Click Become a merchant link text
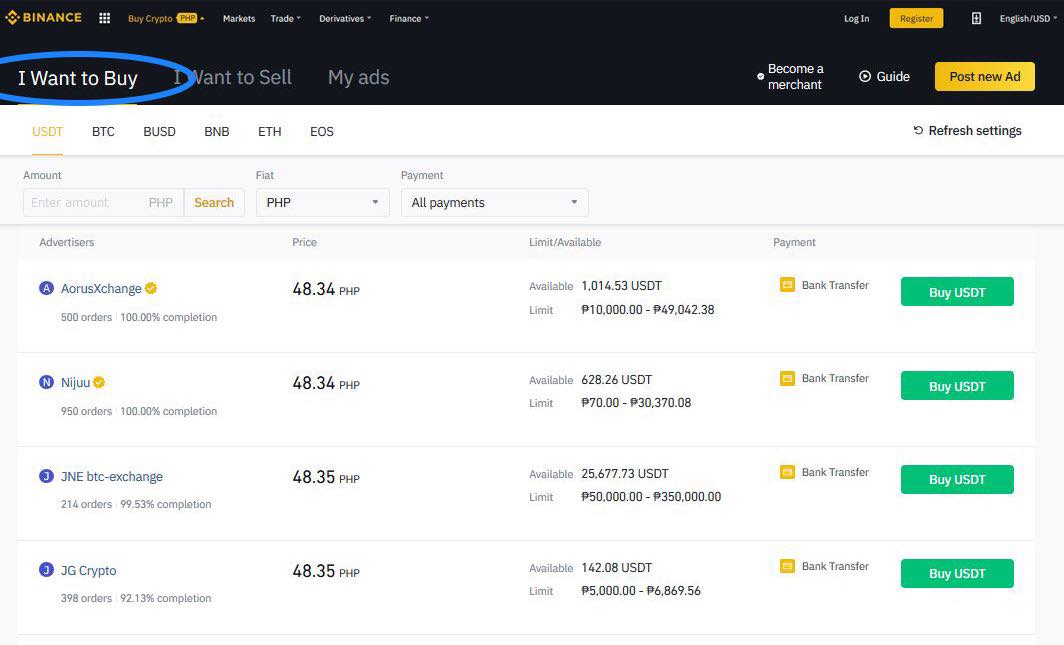 (x=795, y=77)
